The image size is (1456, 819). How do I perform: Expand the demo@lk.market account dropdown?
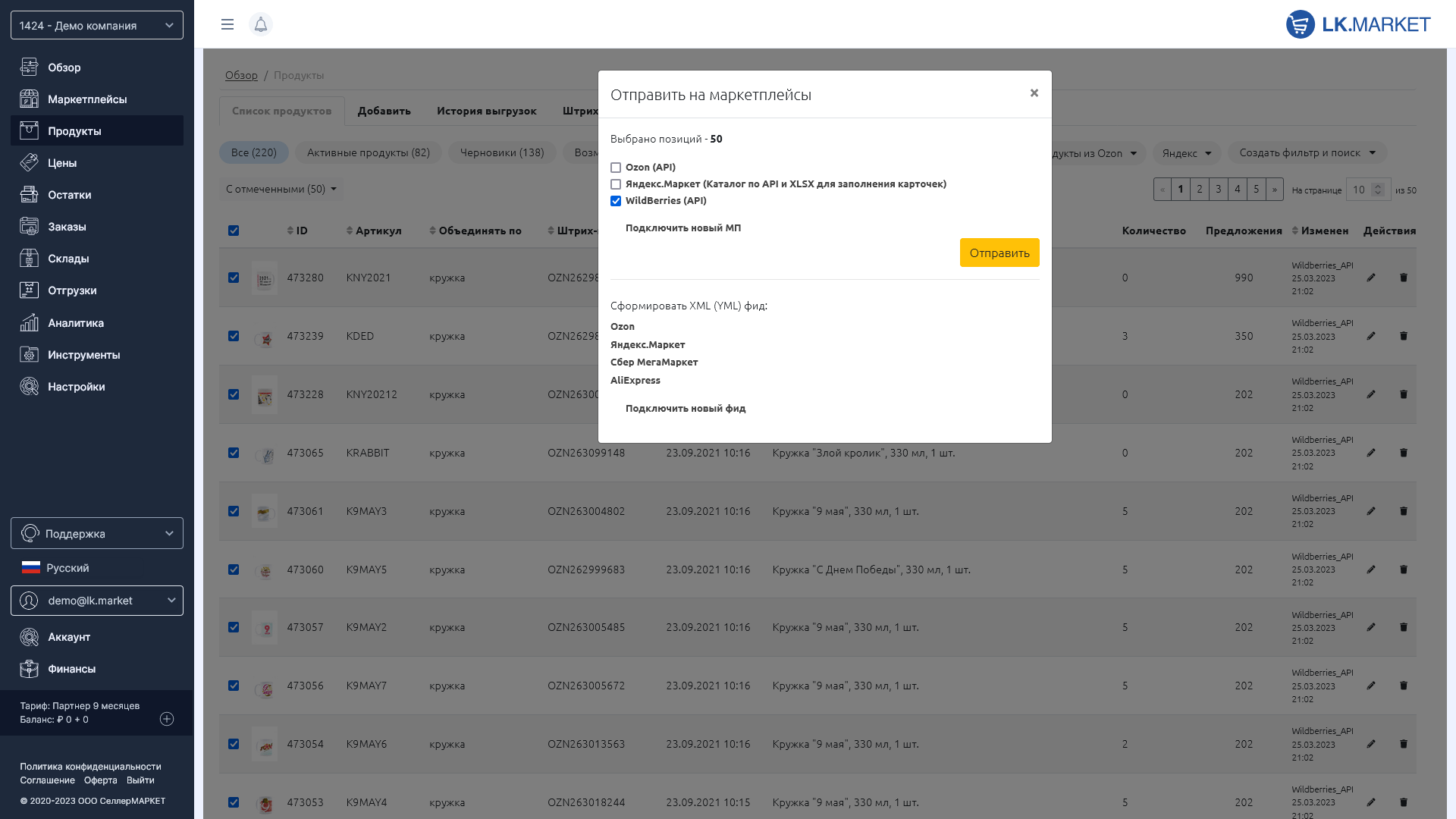click(x=97, y=601)
